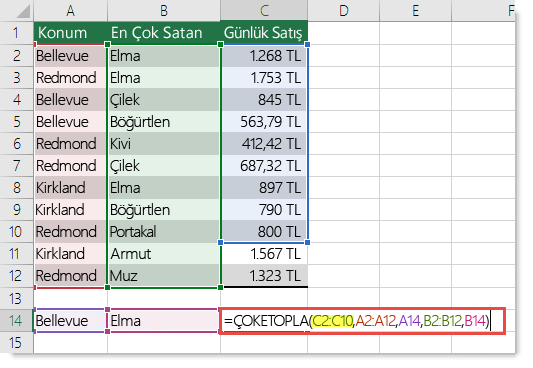The height and width of the screenshot is (368, 533).
Task: Click empty cell D1
Action: click(343, 33)
